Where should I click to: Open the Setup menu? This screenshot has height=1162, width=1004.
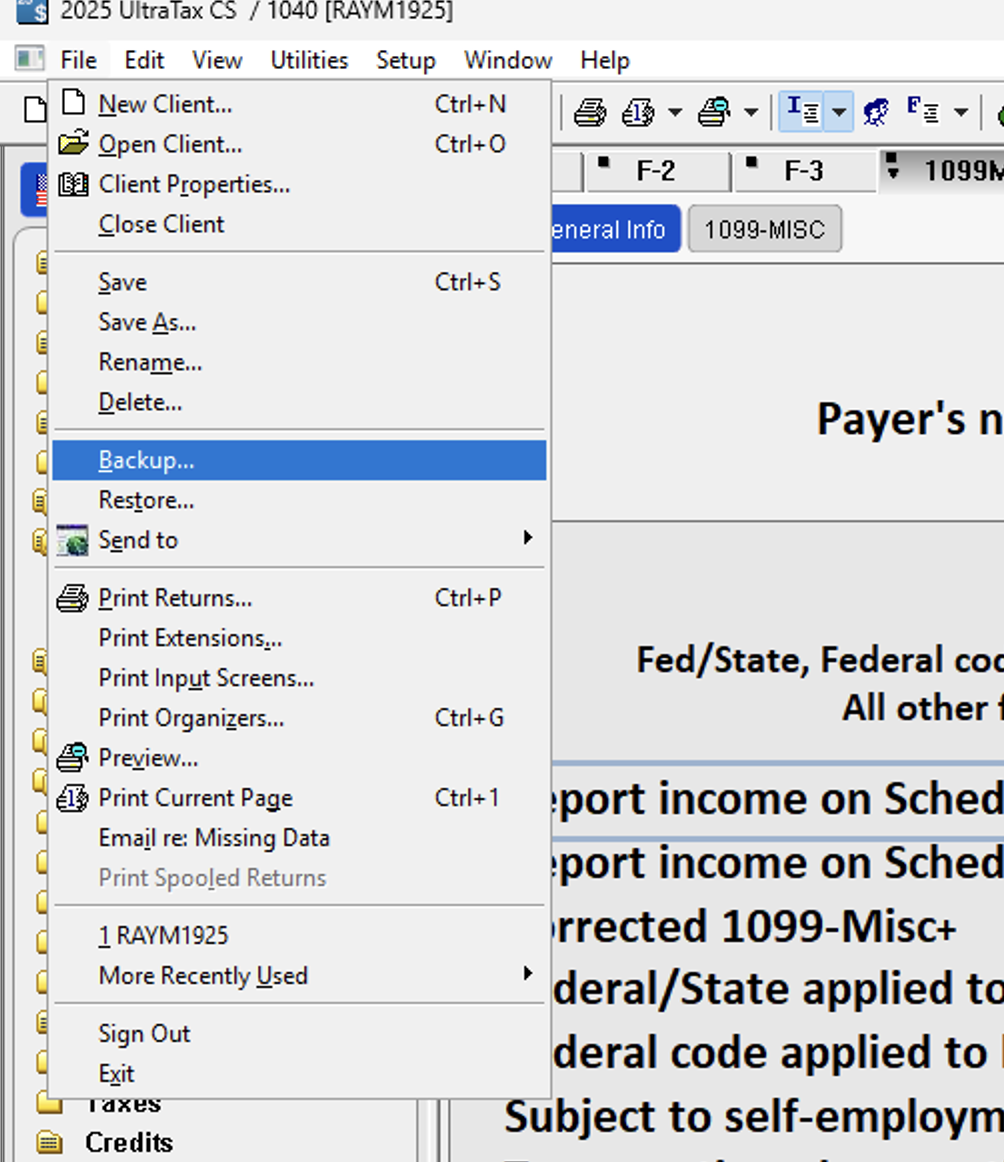(405, 60)
